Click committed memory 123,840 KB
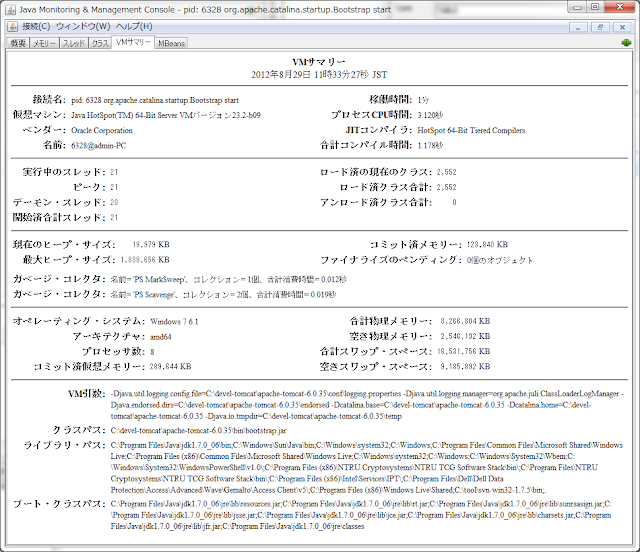This screenshot has width=640, height=552. click(x=487, y=245)
